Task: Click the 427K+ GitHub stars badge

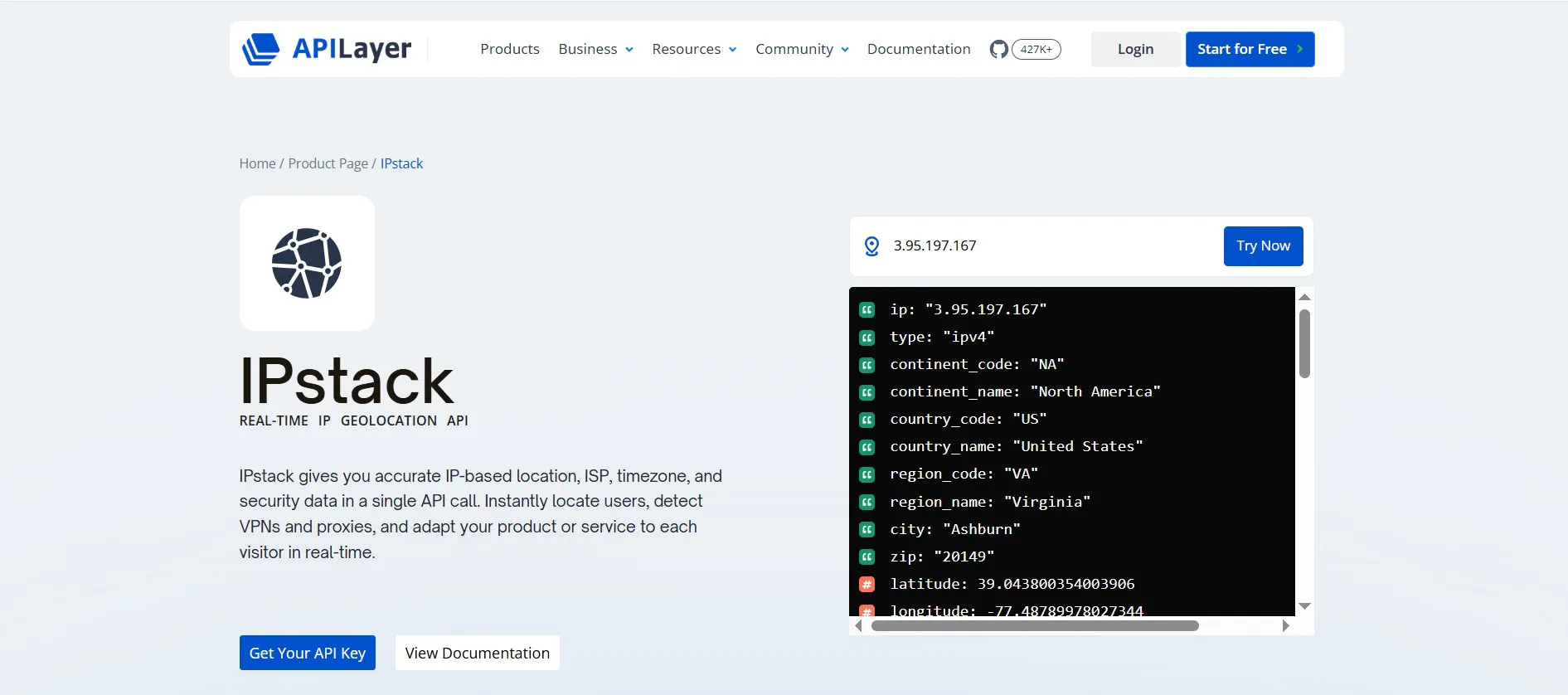Action: click(x=1036, y=49)
